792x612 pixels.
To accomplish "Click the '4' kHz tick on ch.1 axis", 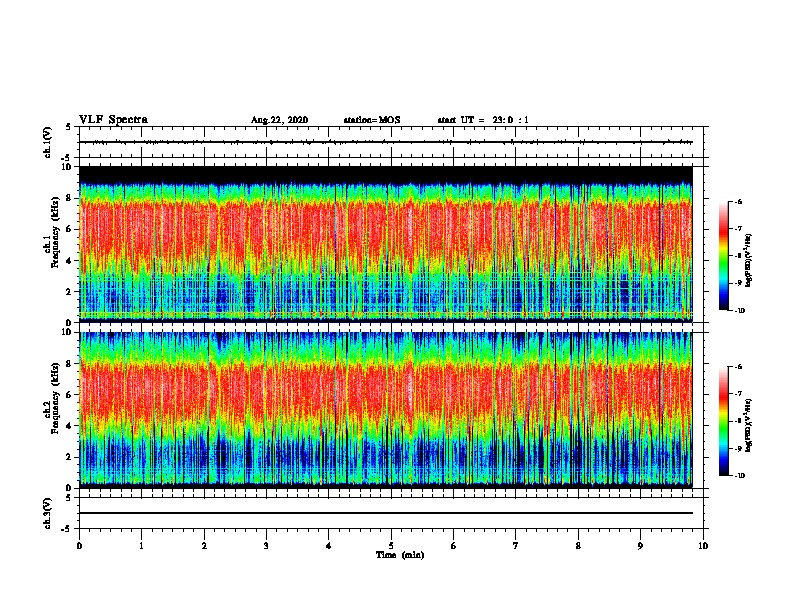I will tap(70, 261).
